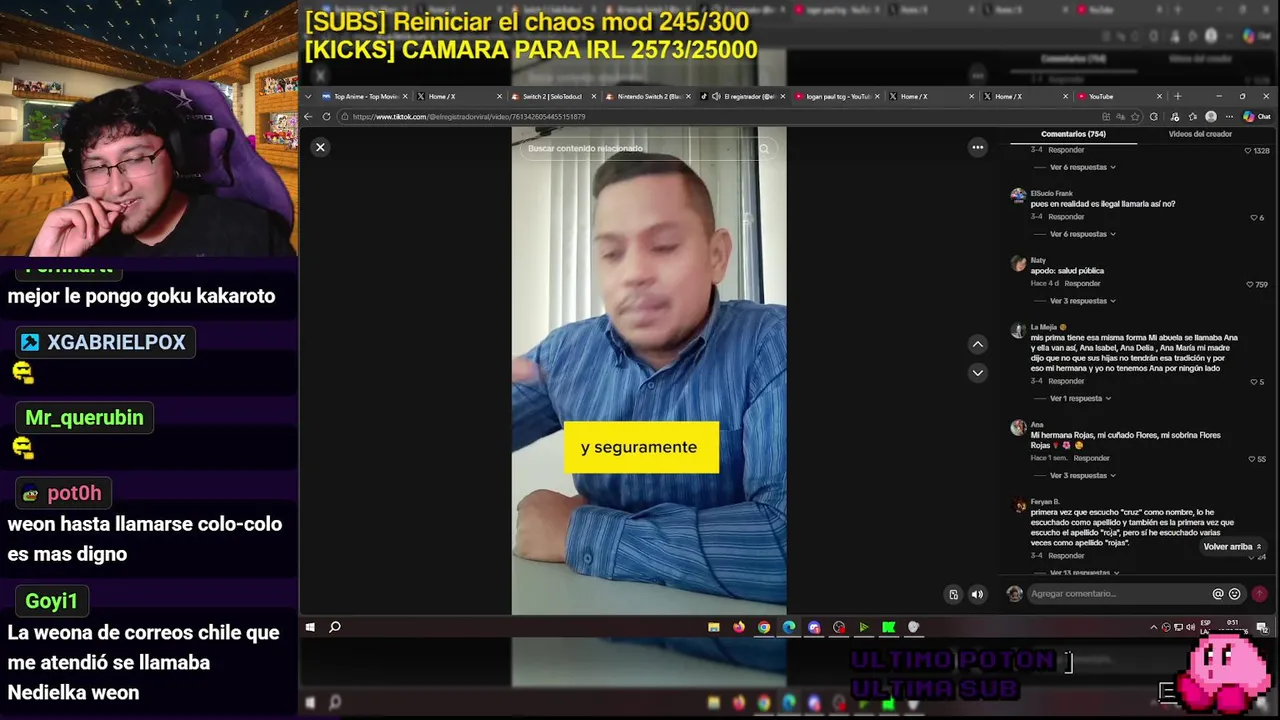Like Naty's comment with 759 likes
Screen dimensions: 1280x720
click(1250, 284)
